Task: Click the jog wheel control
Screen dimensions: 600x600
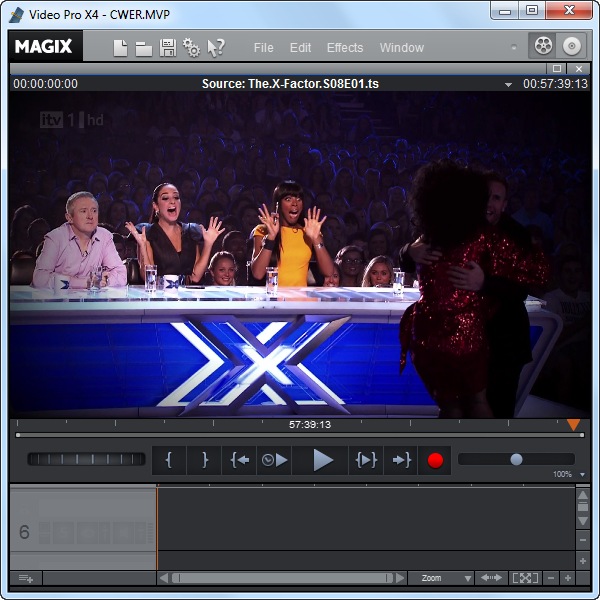Action: pyautogui.click(x=86, y=459)
